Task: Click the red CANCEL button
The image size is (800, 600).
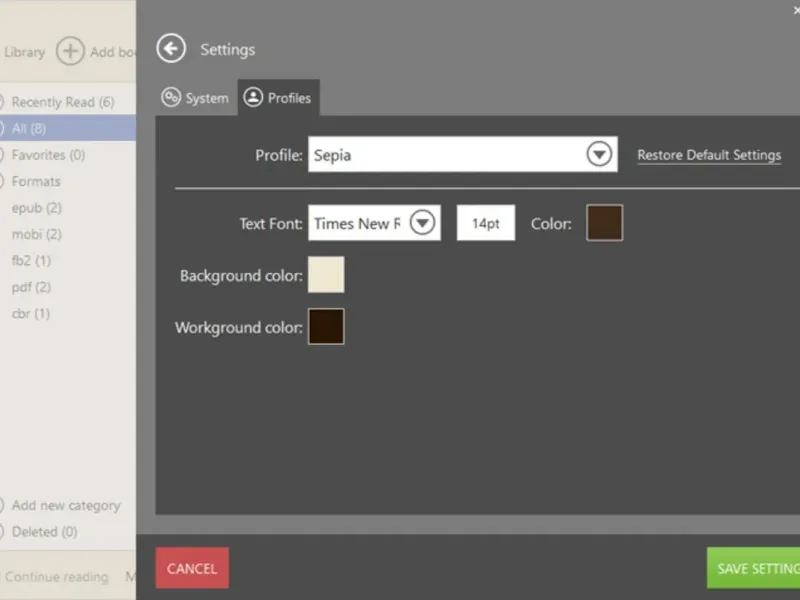Action: pos(192,568)
